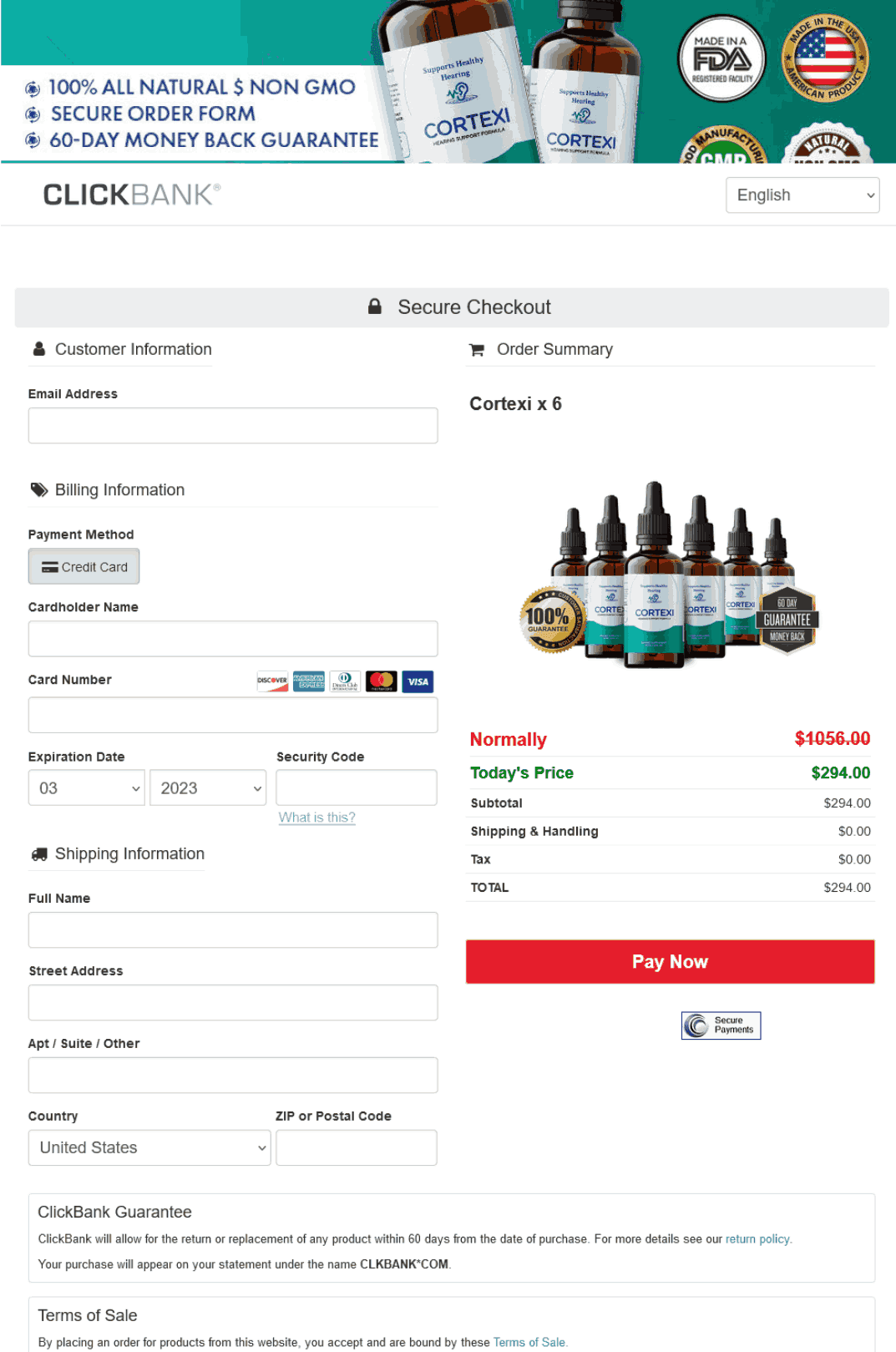Click the Secure Payments badge below Pay Now
896x1352 pixels.
click(x=720, y=1025)
